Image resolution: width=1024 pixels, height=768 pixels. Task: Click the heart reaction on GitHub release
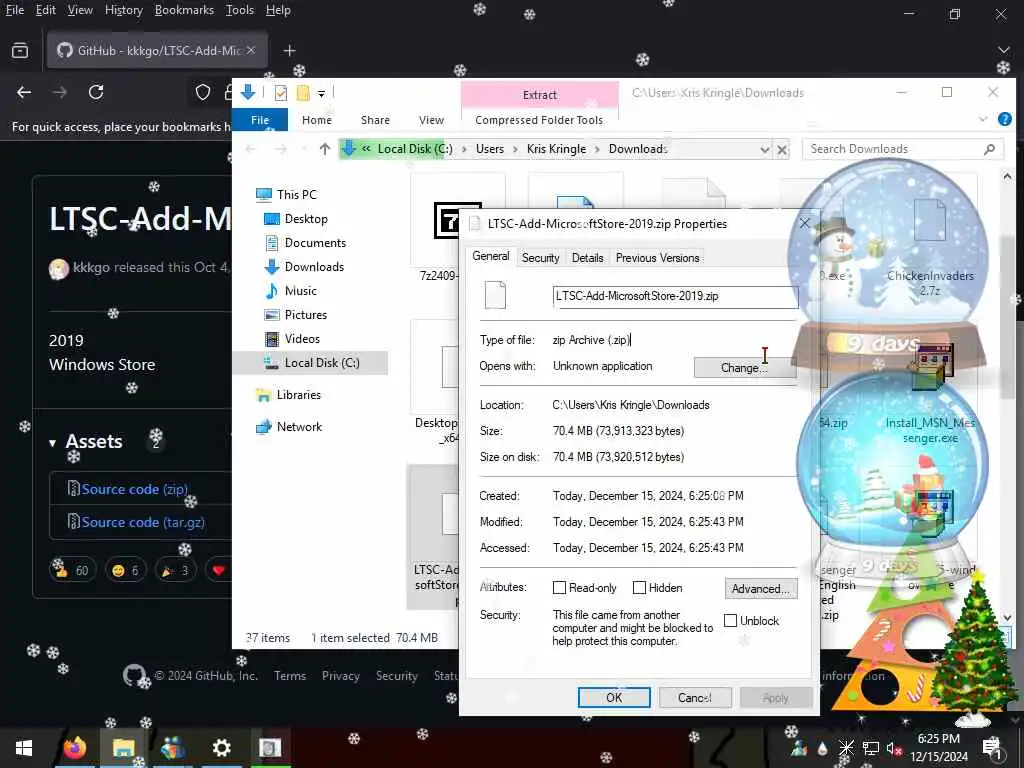219,570
